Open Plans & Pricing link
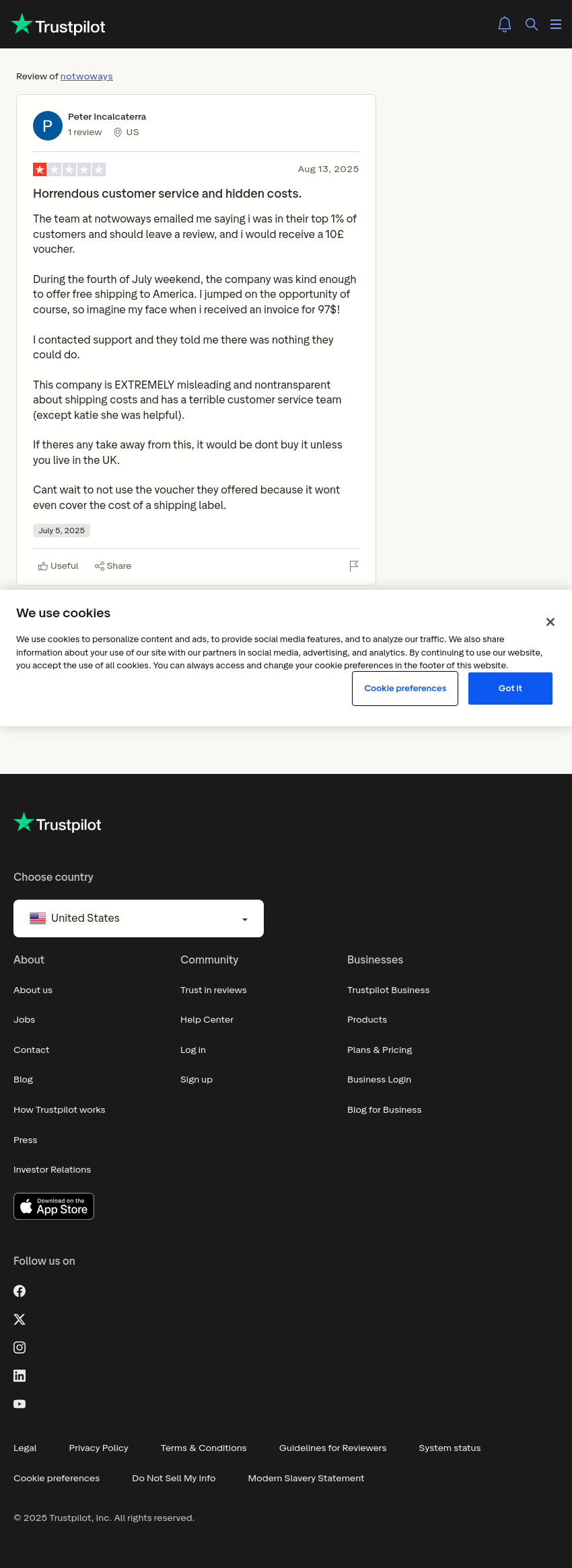572x1568 pixels. click(x=380, y=1050)
